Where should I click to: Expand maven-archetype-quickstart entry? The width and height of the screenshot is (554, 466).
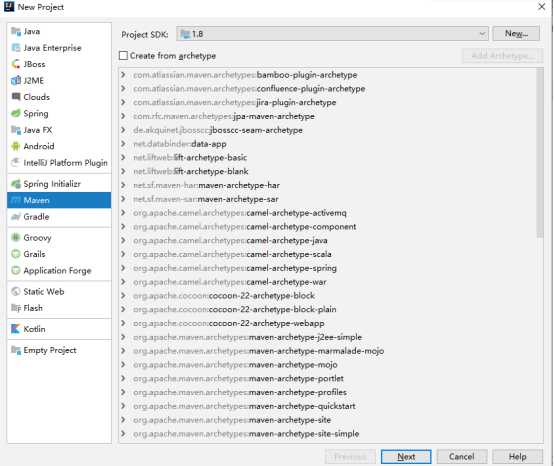pyautogui.click(x=123, y=406)
